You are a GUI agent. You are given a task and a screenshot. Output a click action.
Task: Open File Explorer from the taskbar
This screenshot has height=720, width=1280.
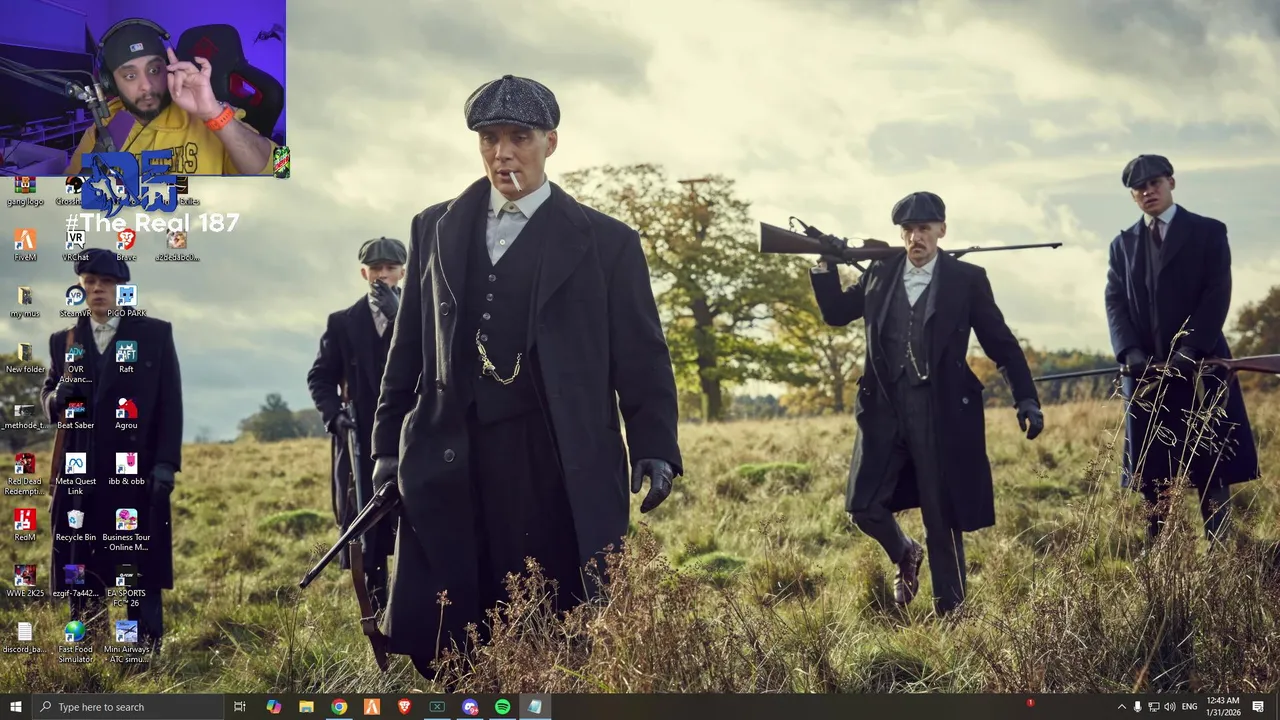(306, 707)
